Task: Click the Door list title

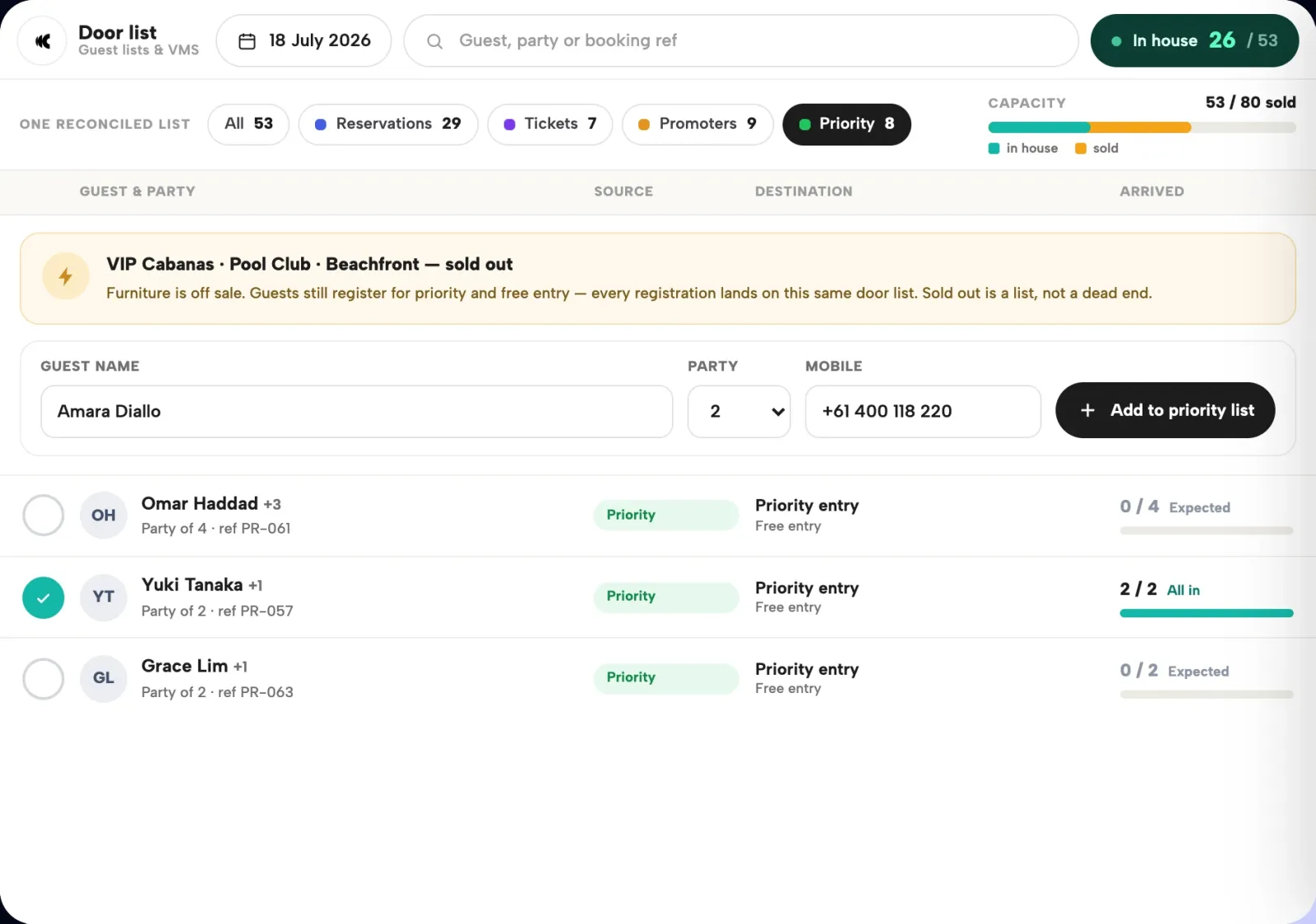Action: (118, 33)
